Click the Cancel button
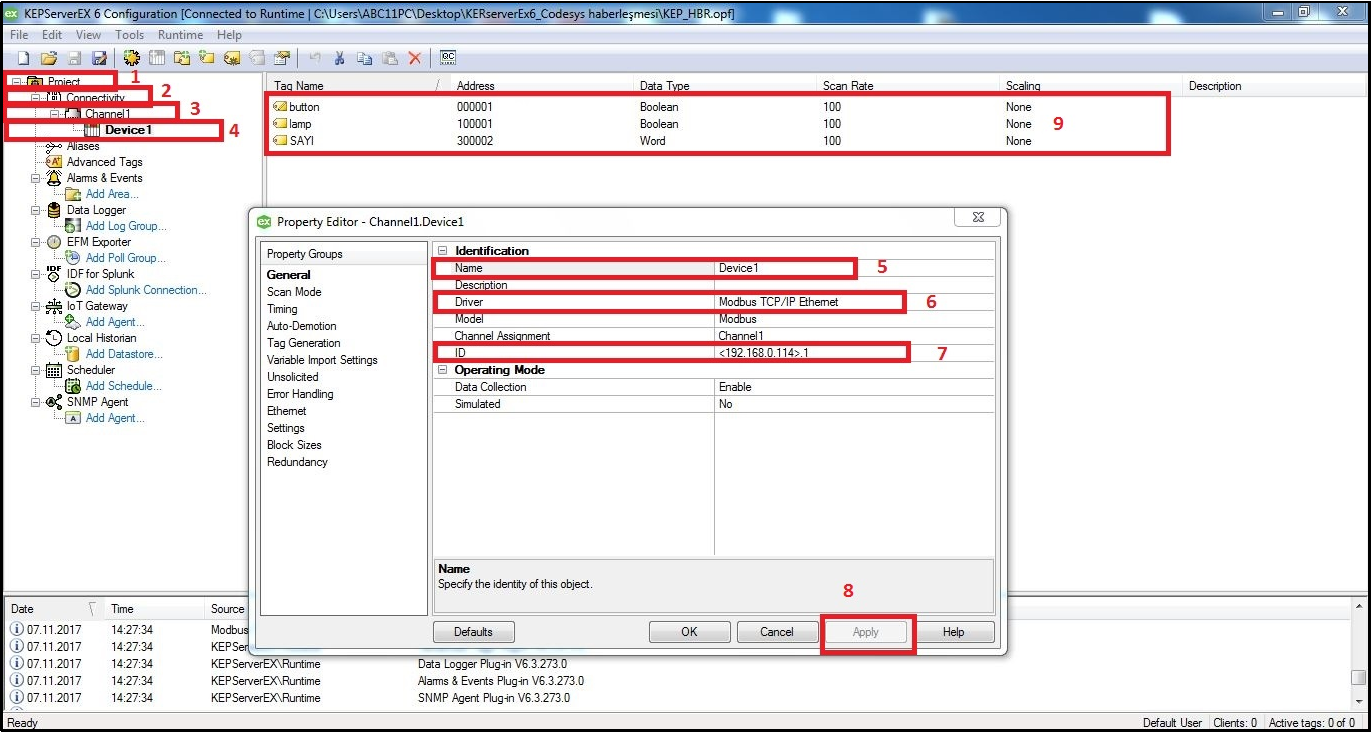 (777, 632)
